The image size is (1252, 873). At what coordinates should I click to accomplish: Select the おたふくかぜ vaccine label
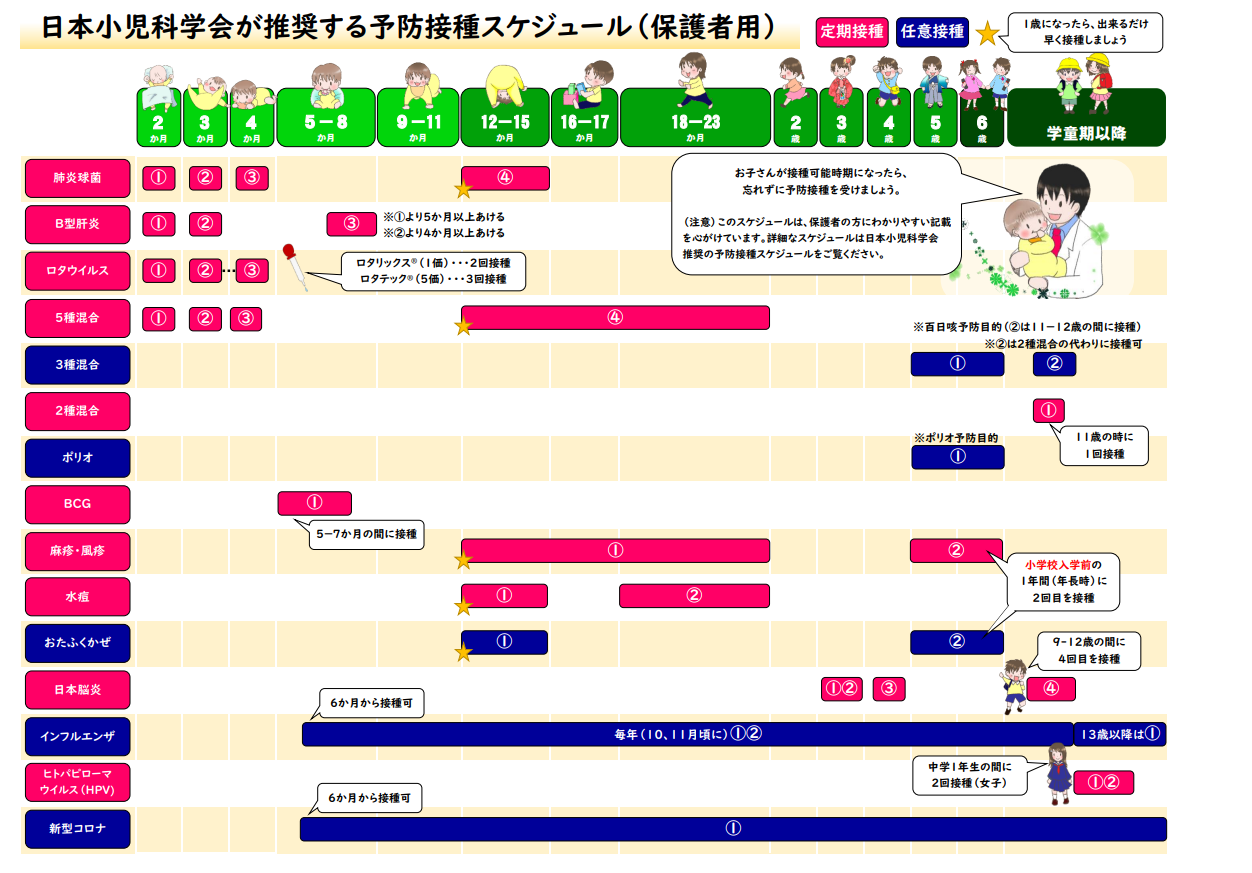(77, 643)
